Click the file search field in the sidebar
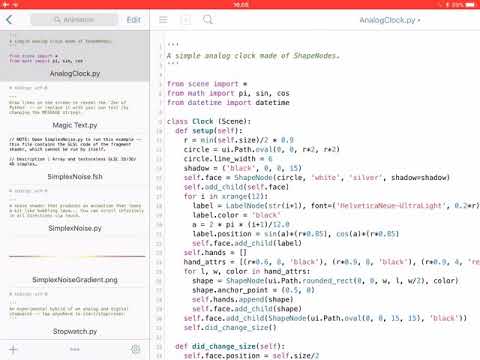Viewport: 480px width, 360px height. pyautogui.click(x=74, y=20)
